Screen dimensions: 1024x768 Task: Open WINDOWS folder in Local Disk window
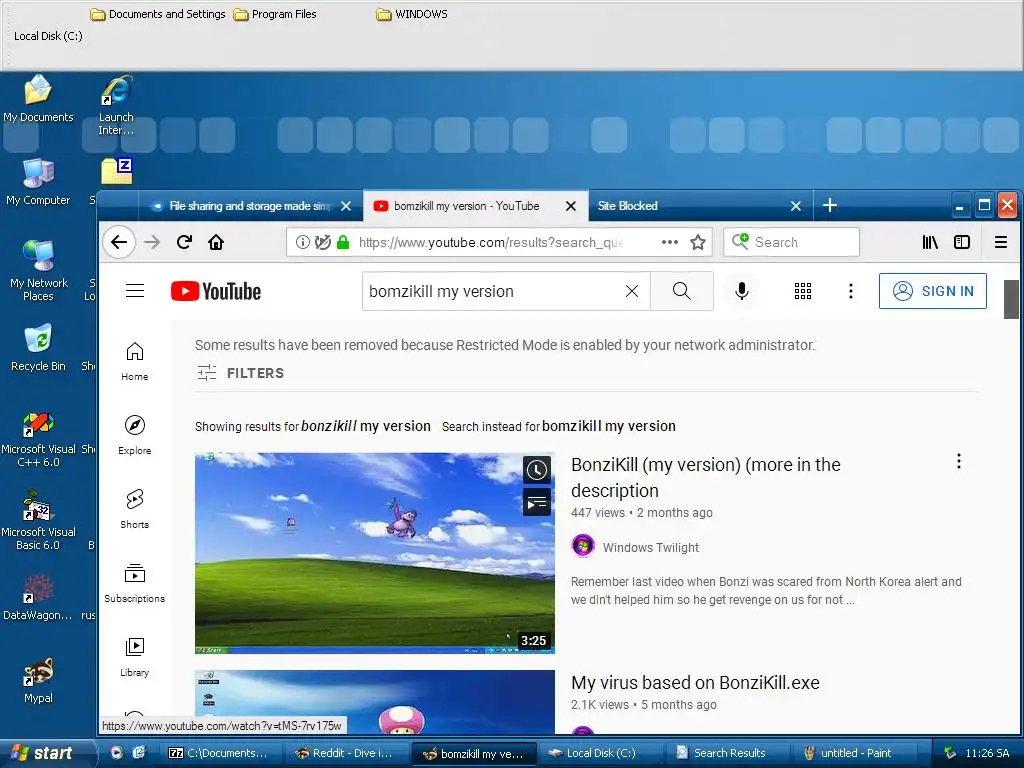coord(412,14)
